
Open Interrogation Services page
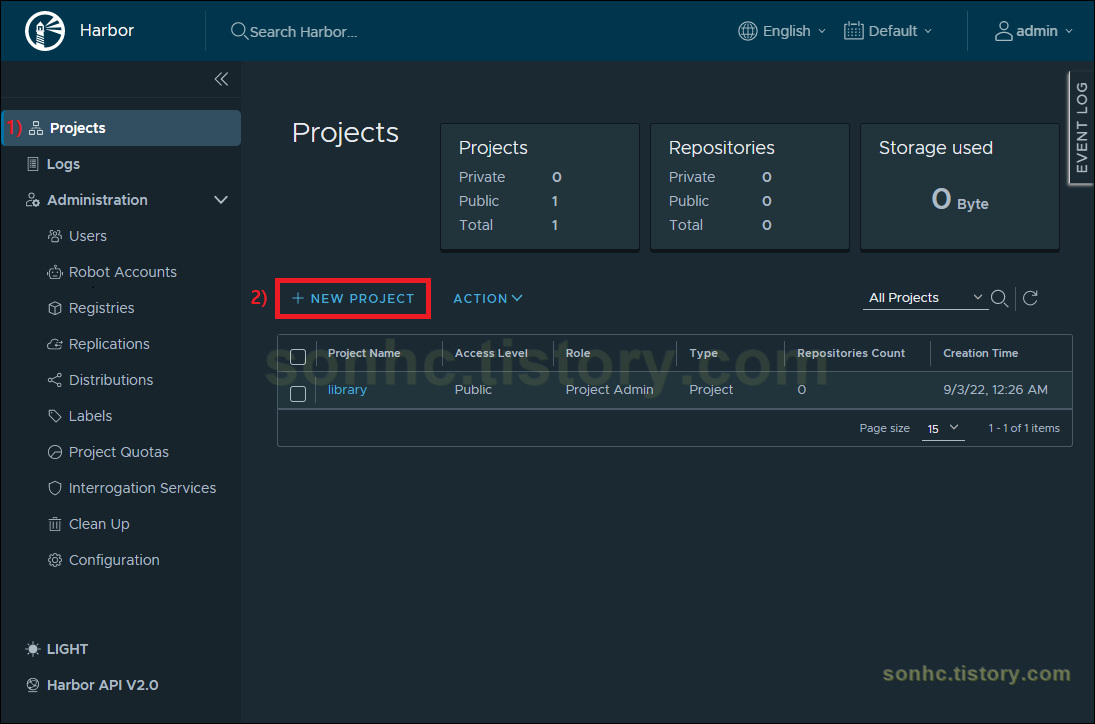click(x=142, y=488)
